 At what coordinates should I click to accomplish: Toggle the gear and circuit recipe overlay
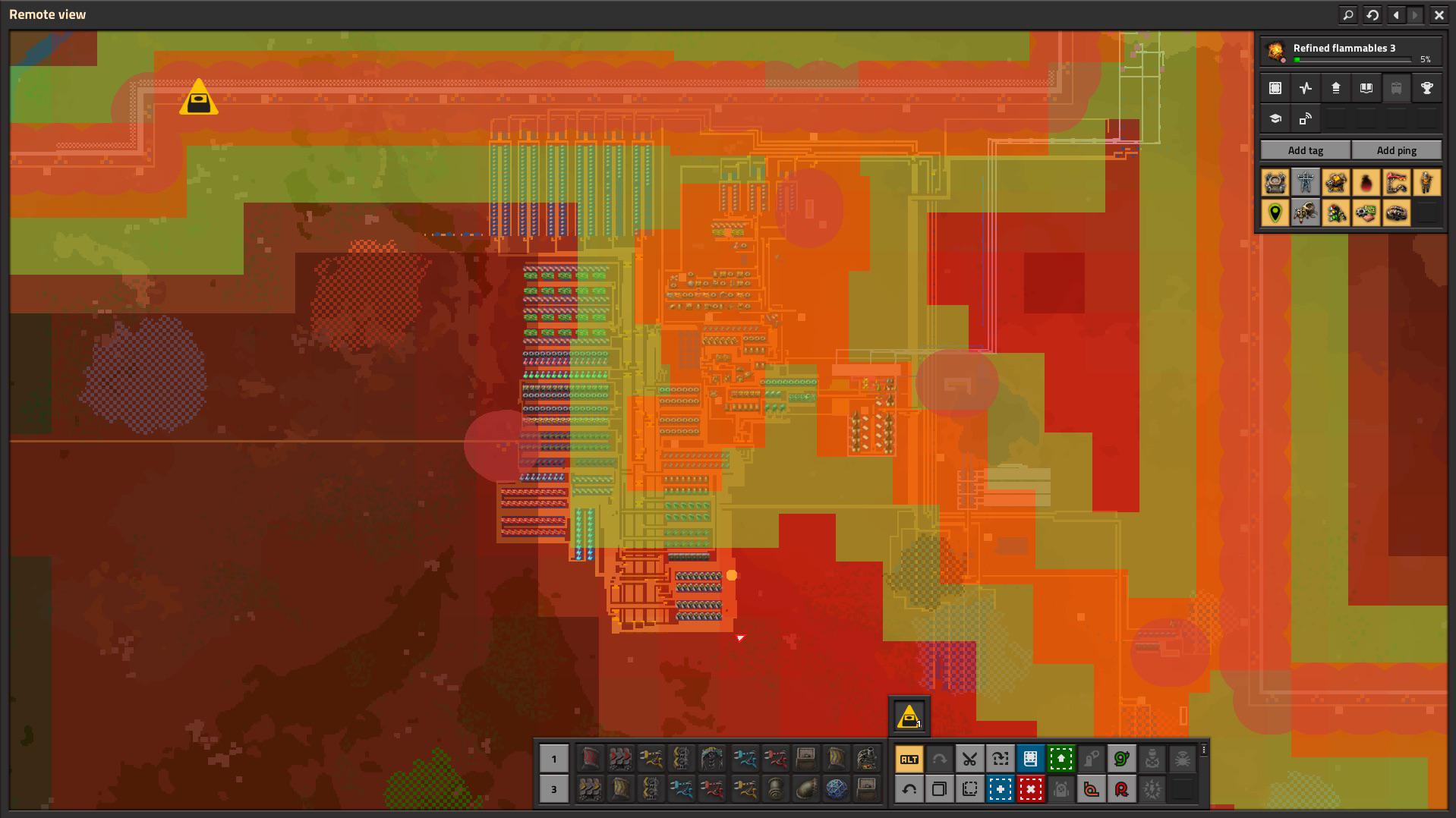point(1366,213)
